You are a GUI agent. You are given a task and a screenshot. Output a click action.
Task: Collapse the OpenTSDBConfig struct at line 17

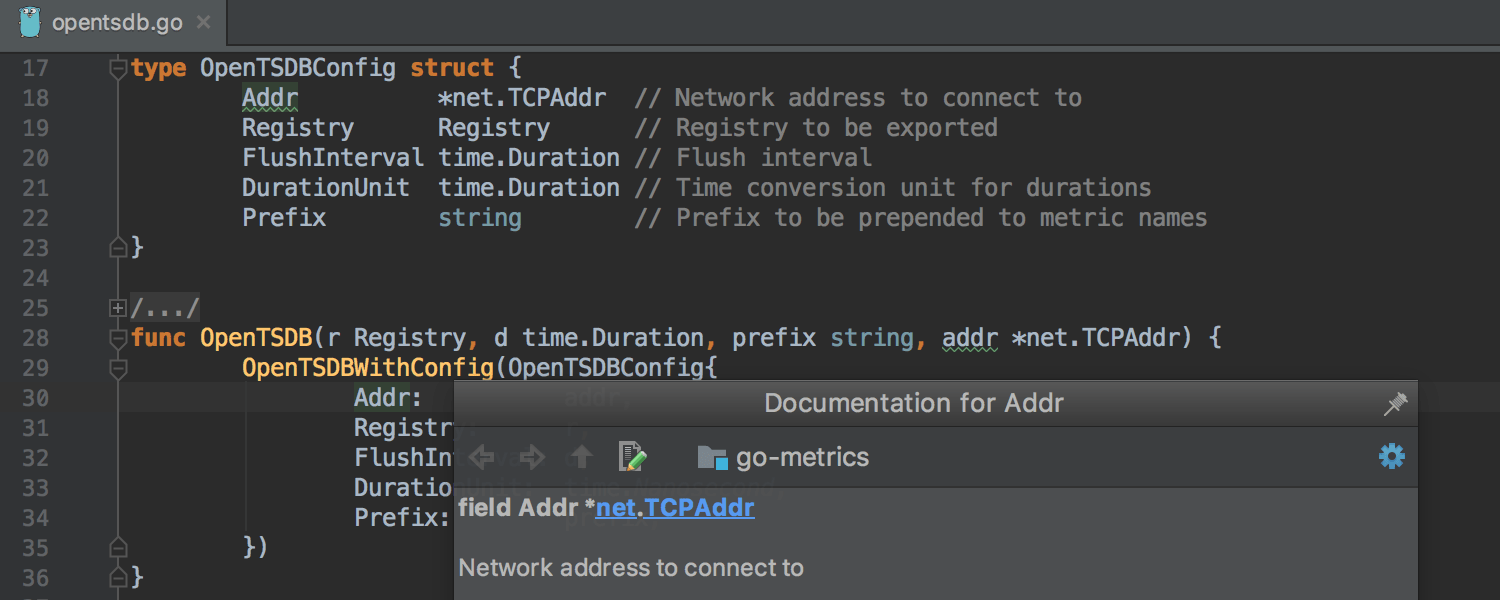pos(118,69)
